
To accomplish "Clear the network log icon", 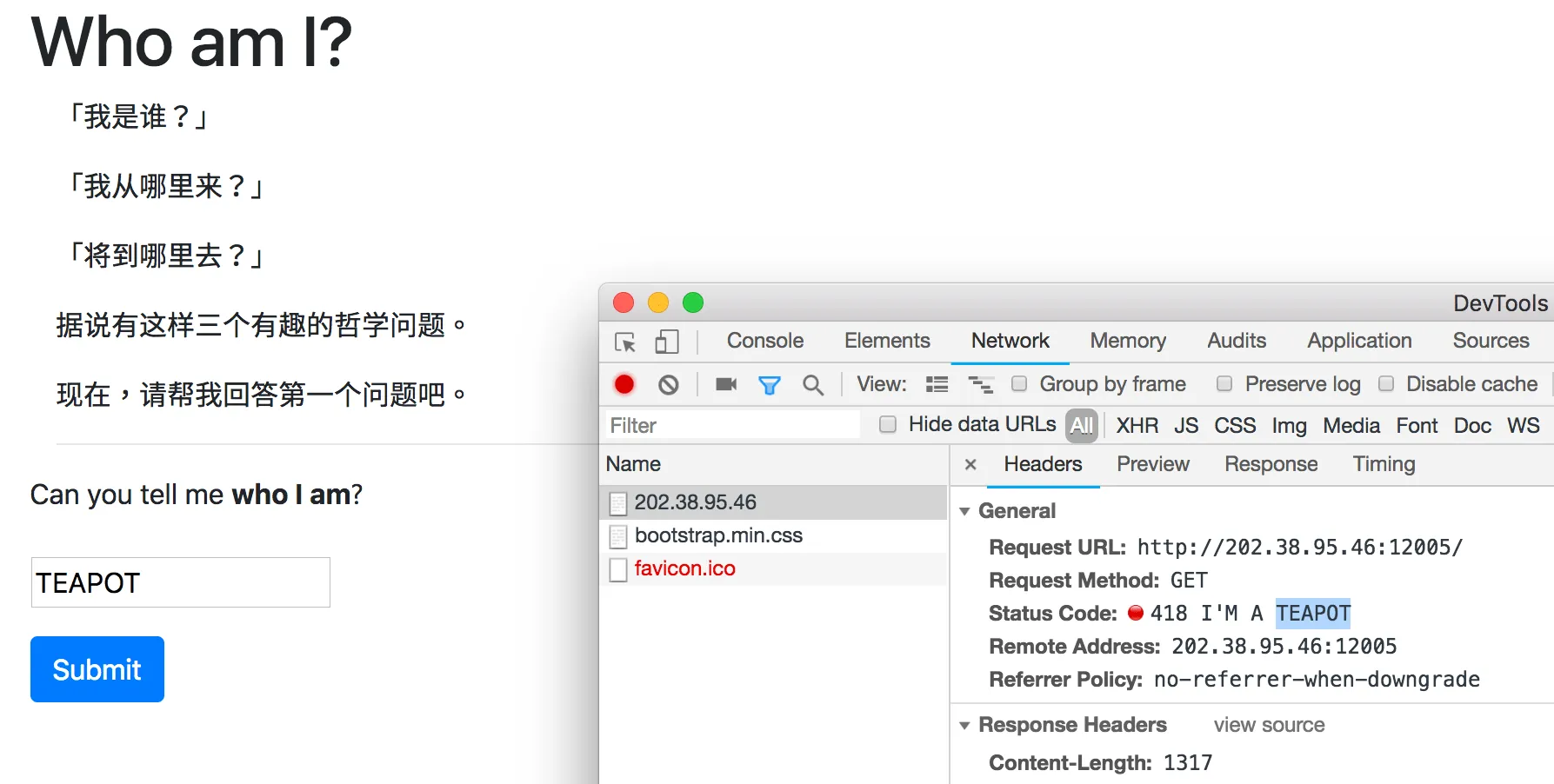I will pyautogui.click(x=668, y=384).
